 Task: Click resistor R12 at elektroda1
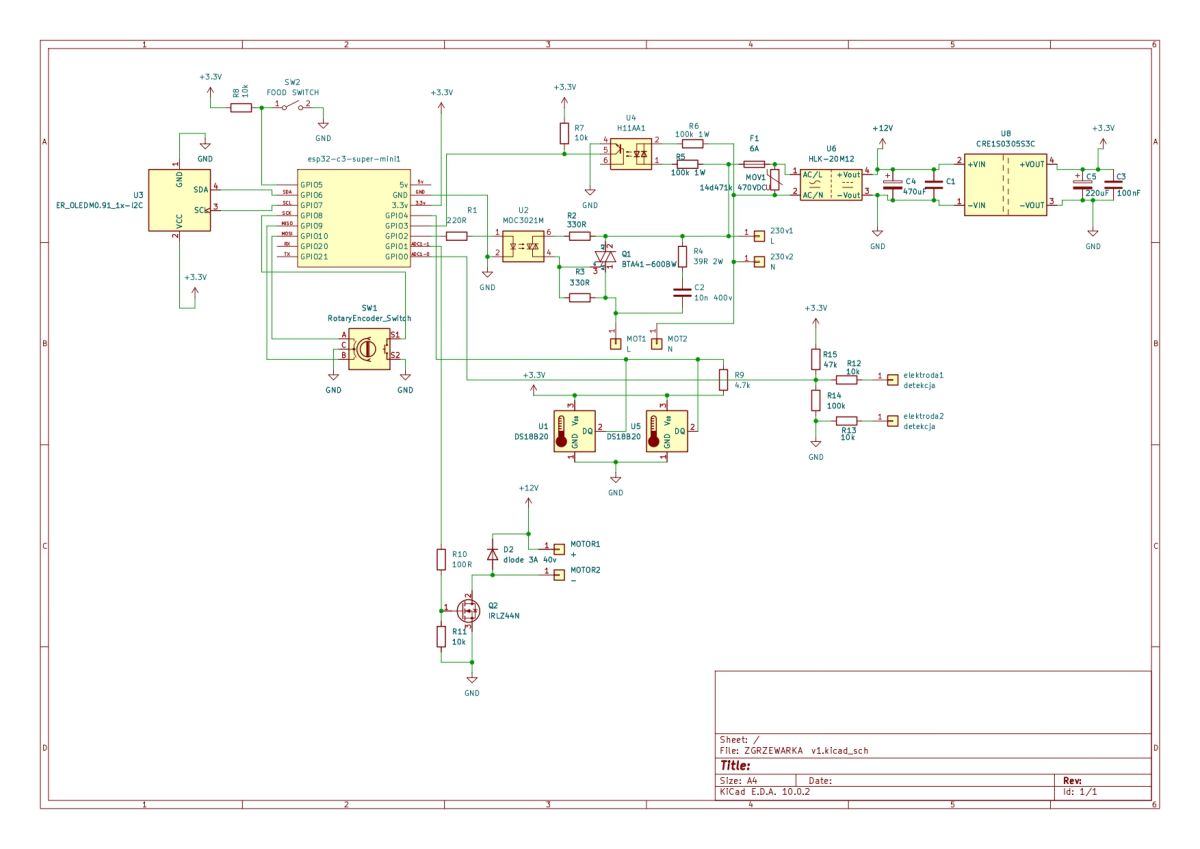pyautogui.click(x=847, y=379)
